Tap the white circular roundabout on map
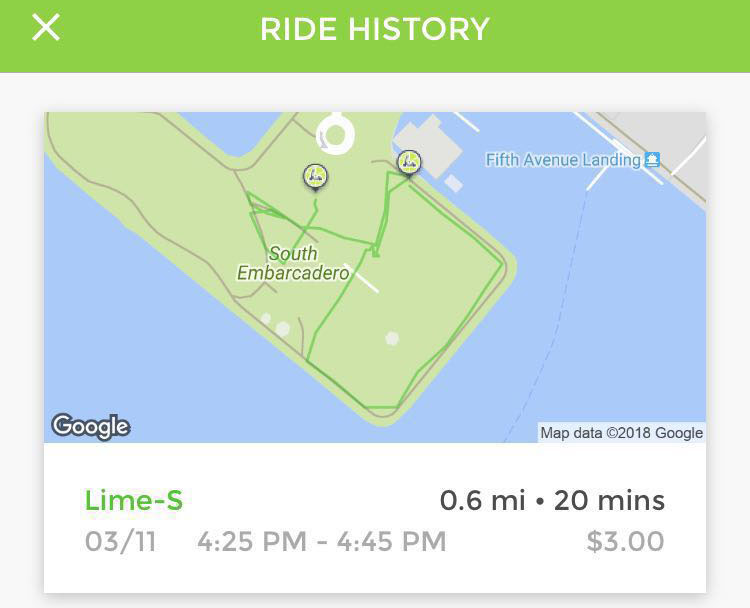750x608 pixels. (x=336, y=135)
